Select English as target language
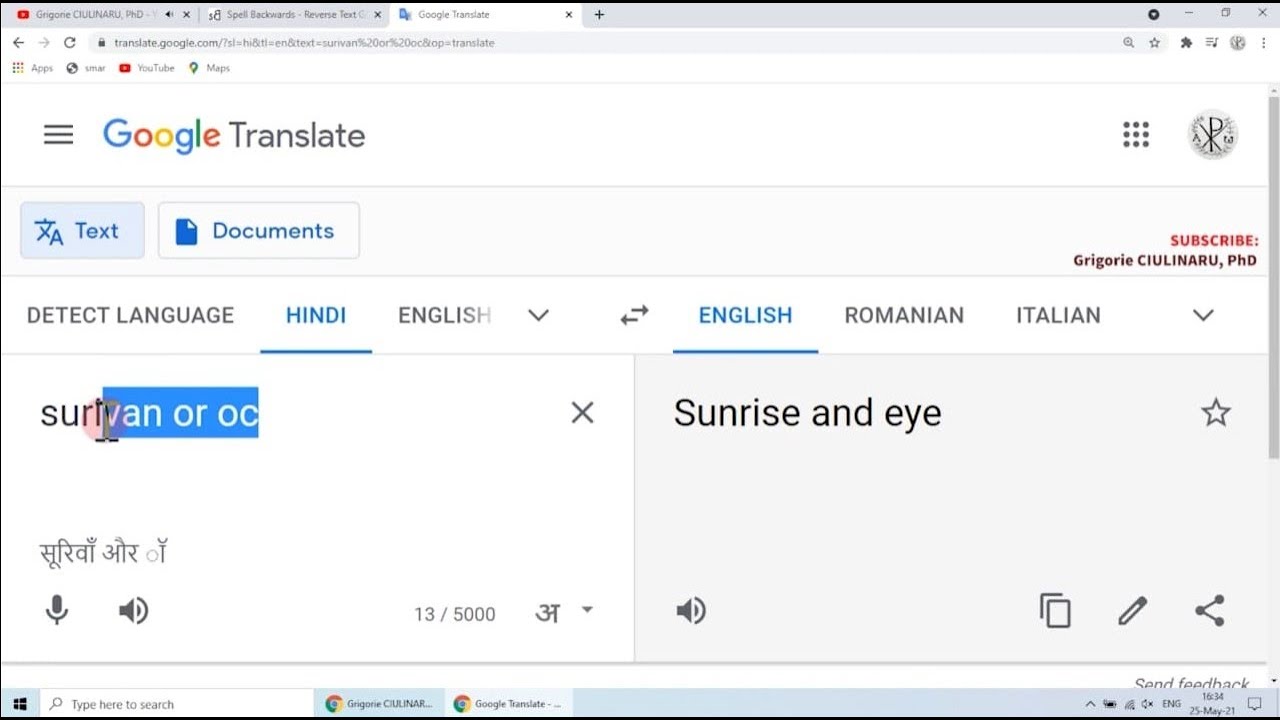 745,315
